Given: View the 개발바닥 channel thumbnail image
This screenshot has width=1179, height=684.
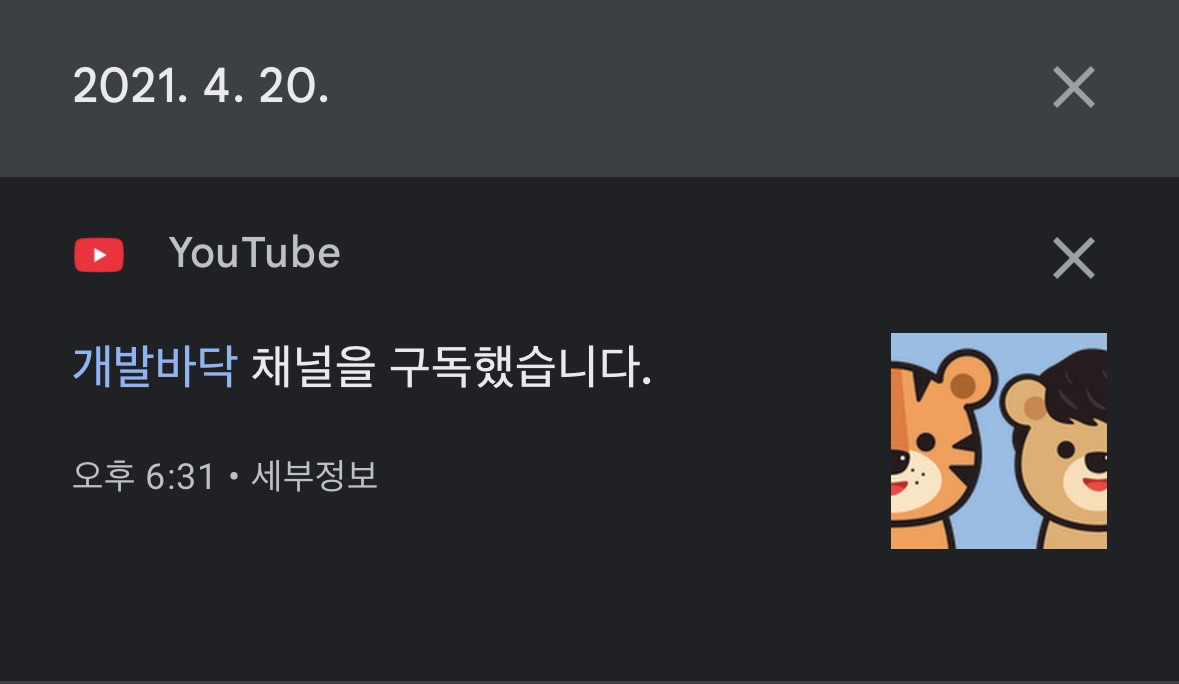Looking at the screenshot, I should point(999,440).
